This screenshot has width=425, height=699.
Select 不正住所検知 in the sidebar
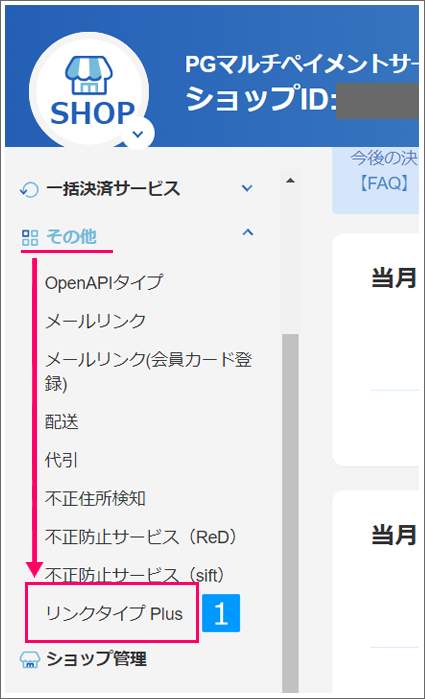[95, 498]
